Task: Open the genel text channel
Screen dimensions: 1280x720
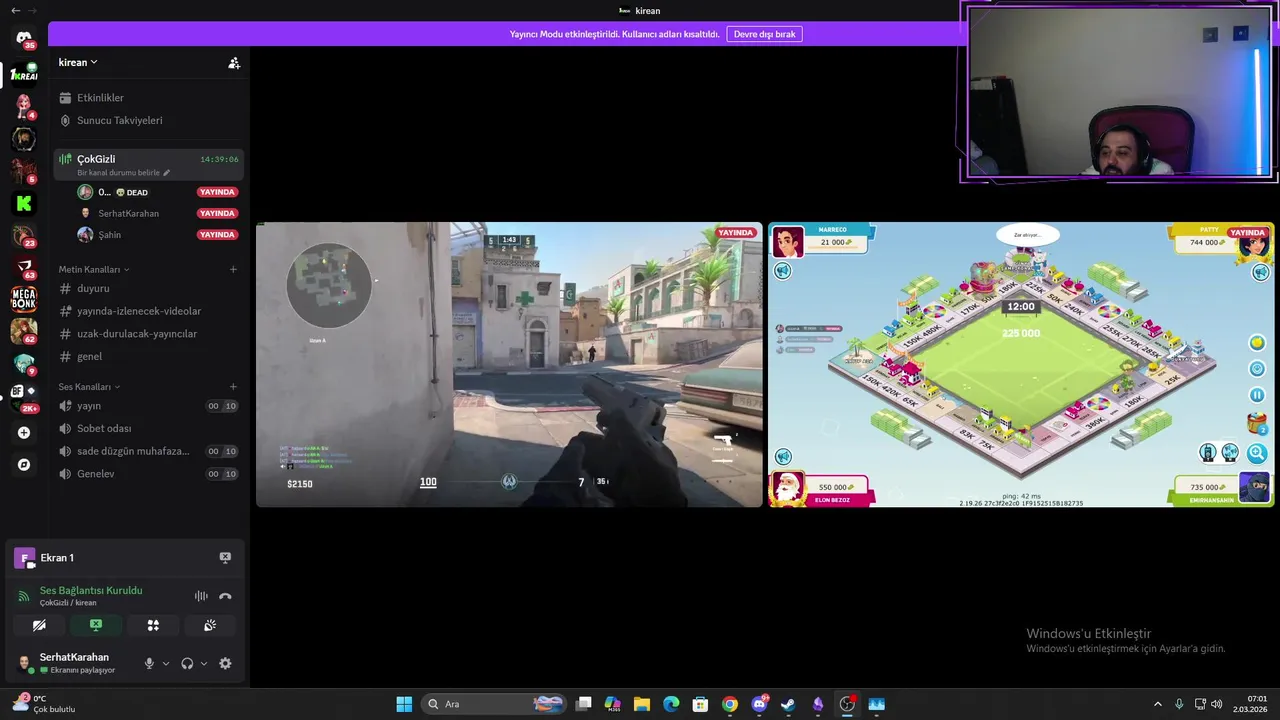Action: tap(148, 356)
